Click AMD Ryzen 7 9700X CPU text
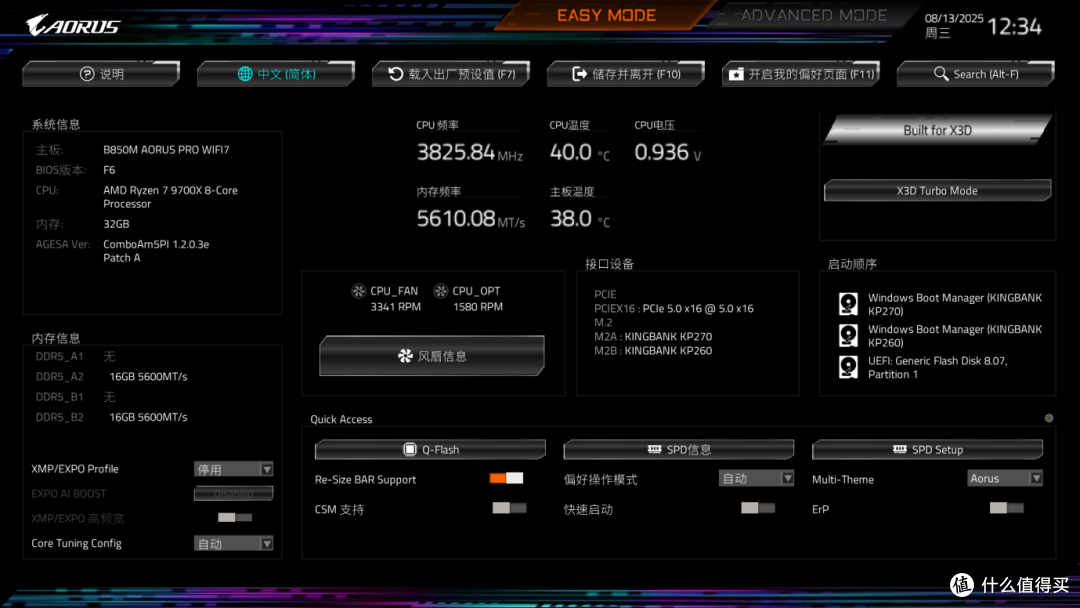The width and height of the screenshot is (1080, 608). point(170,197)
